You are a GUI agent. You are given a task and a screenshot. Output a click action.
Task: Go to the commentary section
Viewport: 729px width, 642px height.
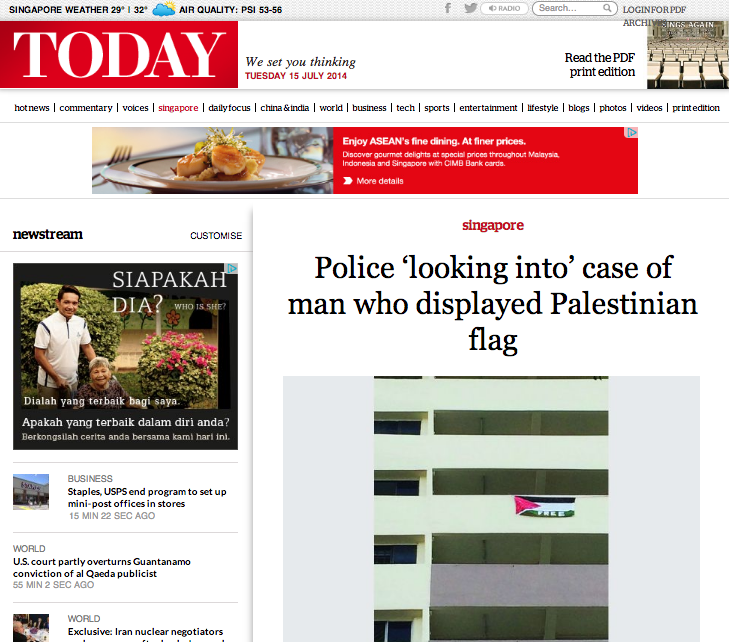coord(86,108)
